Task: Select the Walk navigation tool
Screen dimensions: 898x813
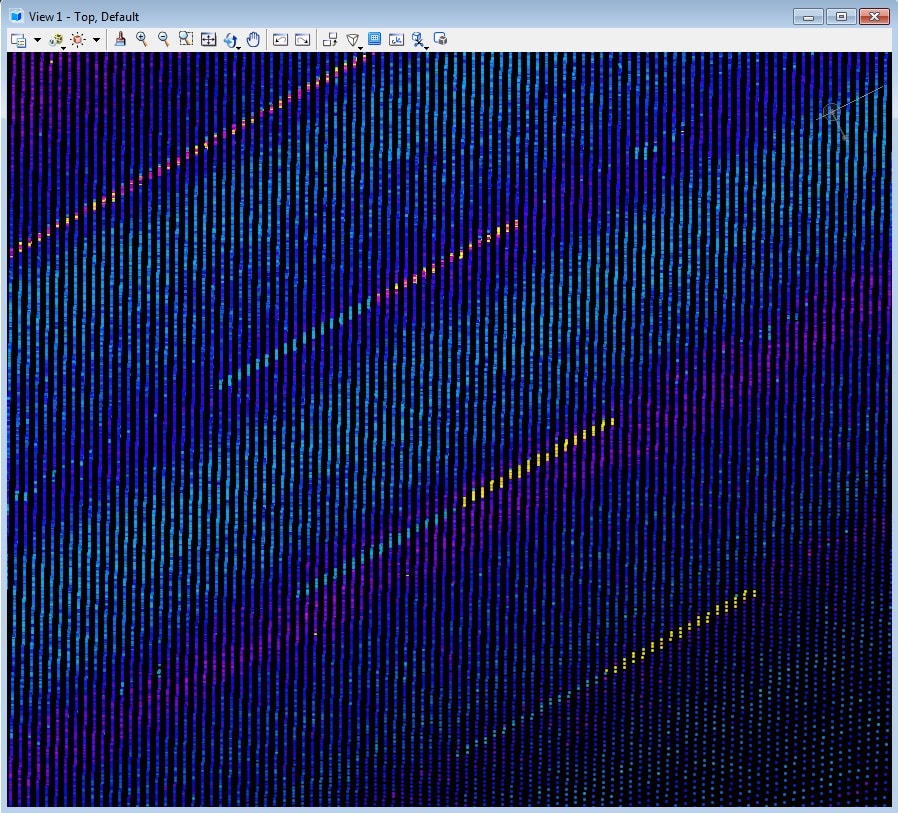Action: pyautogui.click(x=418, y=40)
